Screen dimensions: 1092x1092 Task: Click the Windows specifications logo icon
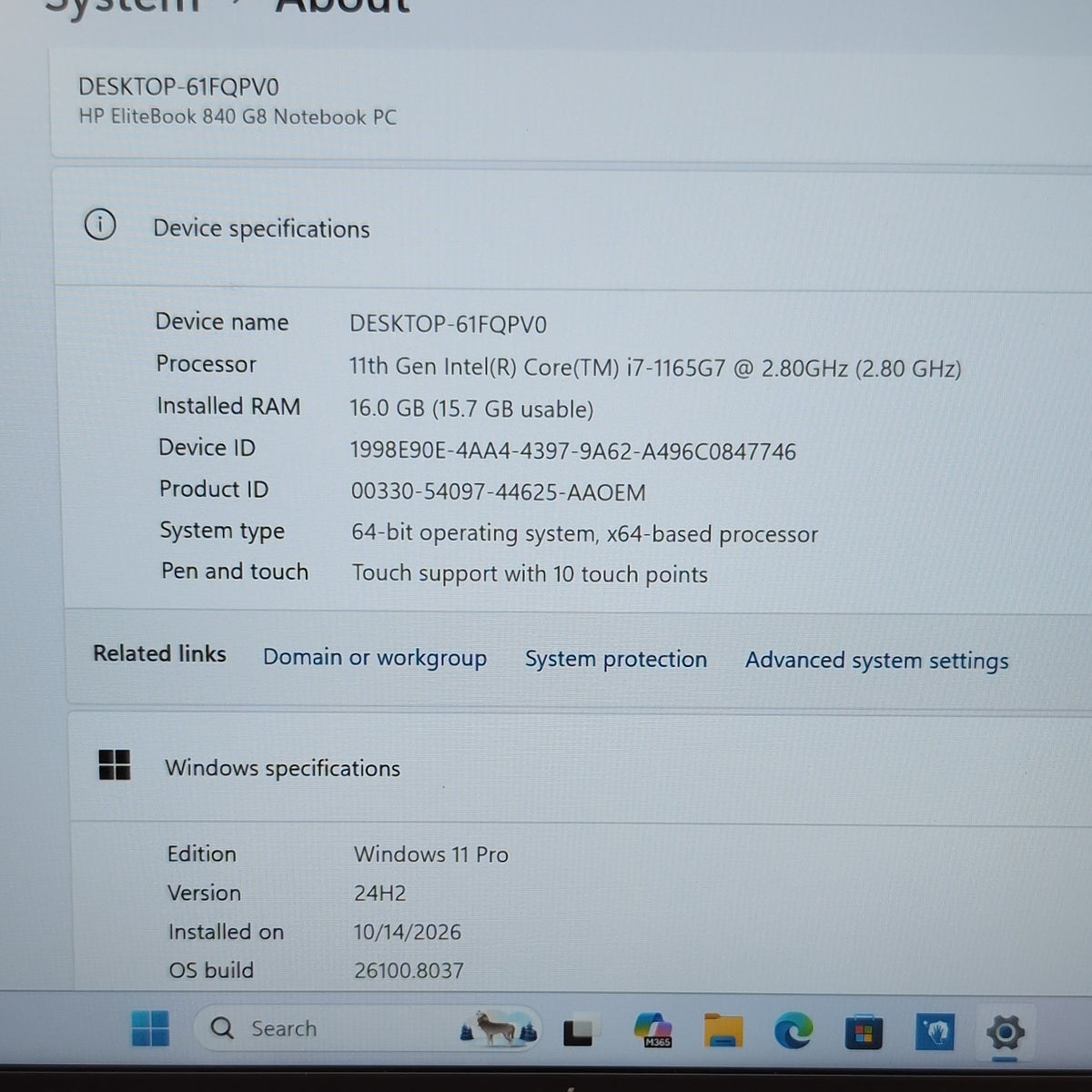click(x=115, y=764)
